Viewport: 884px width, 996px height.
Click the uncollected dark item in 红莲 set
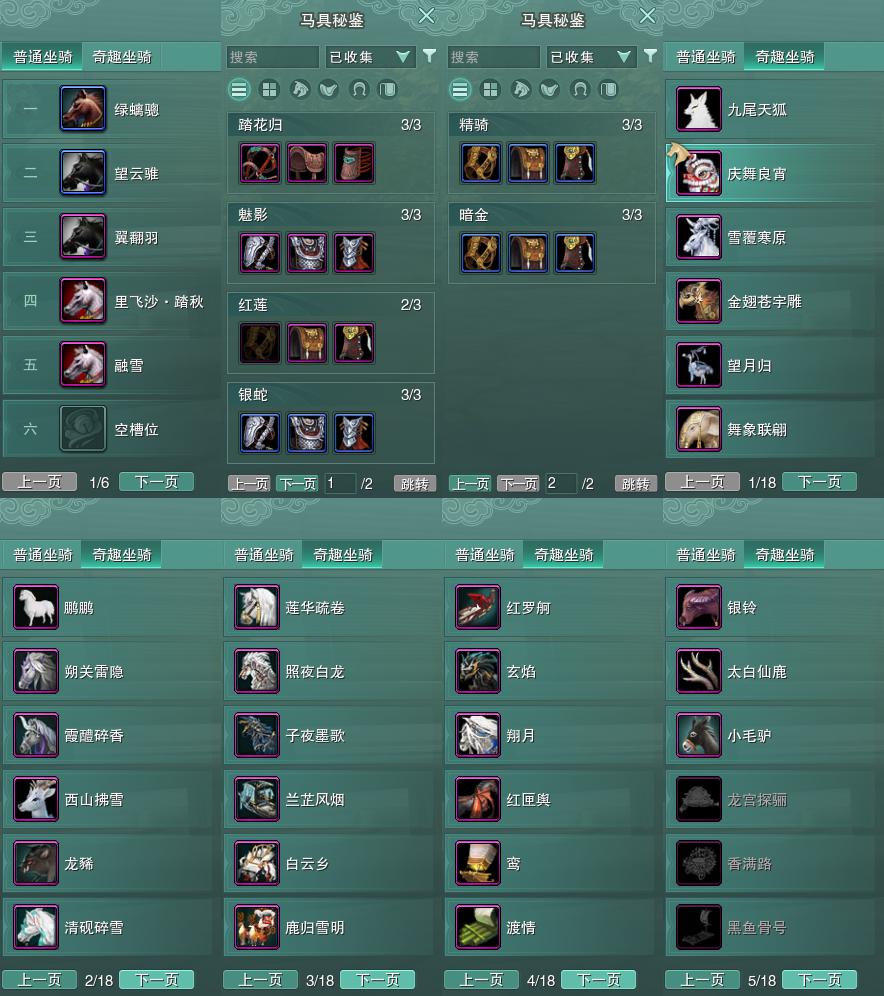coord(260,343)
